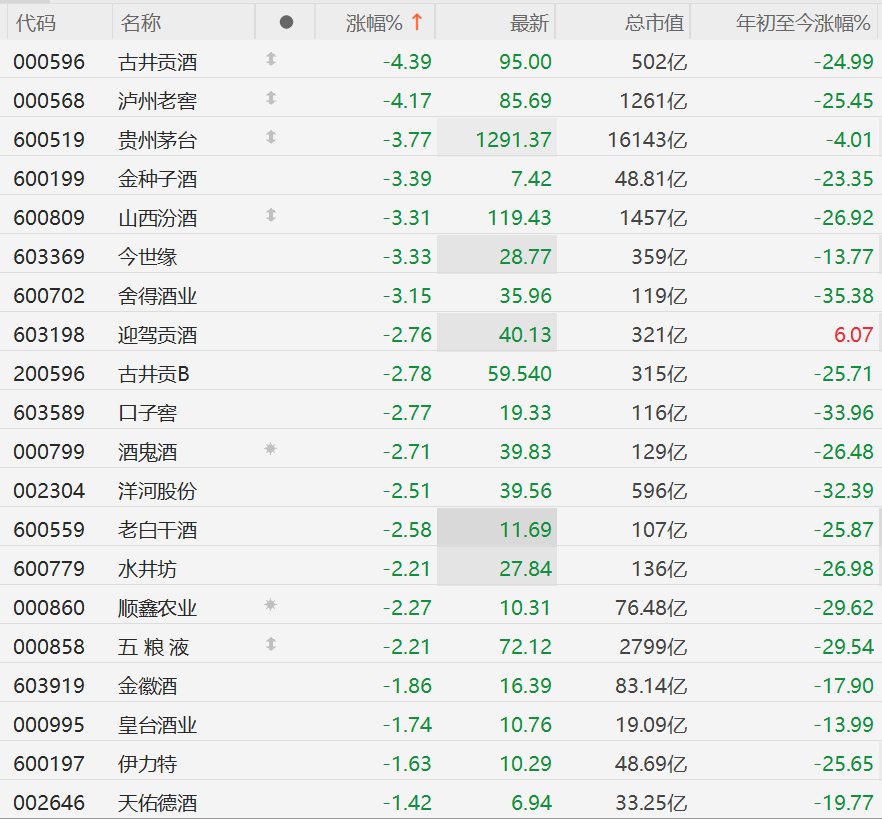The height and width of the screenshot is (819, 882).
Task: Click the red sort arrow beside 涨幅%
Action: click(x=417, y=22)
